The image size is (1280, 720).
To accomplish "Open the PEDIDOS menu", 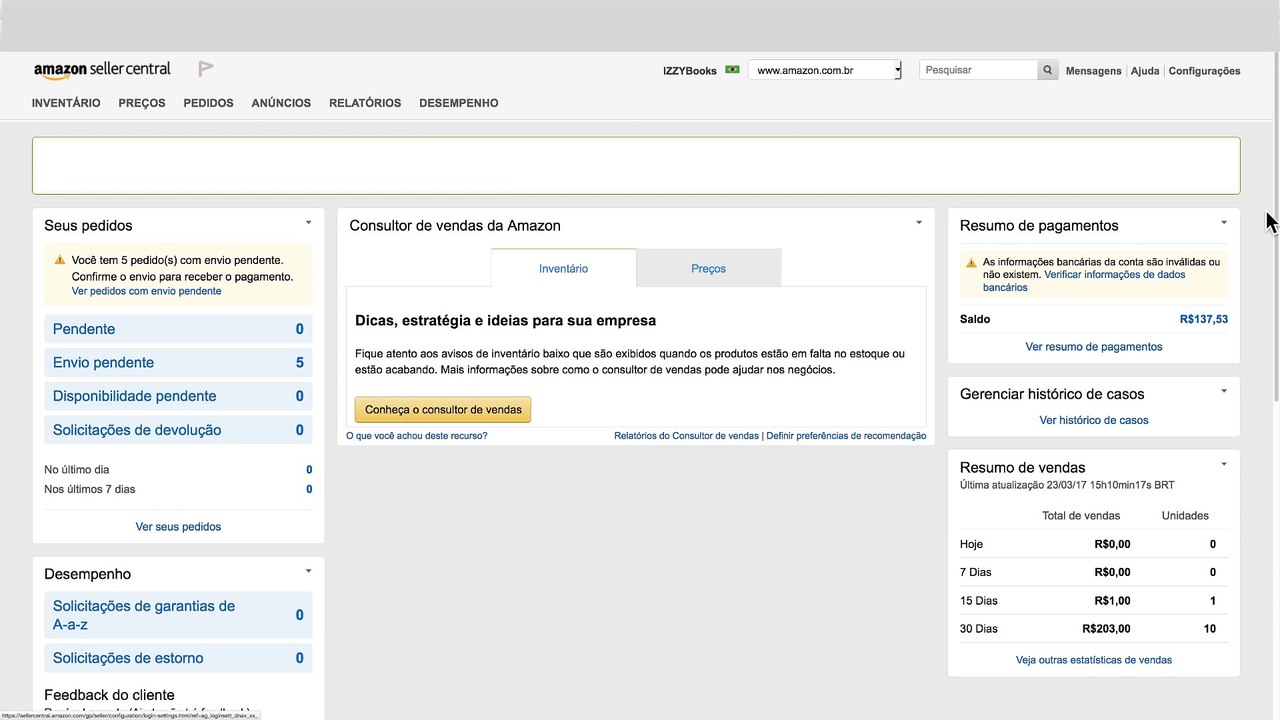I will pos(208,103).
